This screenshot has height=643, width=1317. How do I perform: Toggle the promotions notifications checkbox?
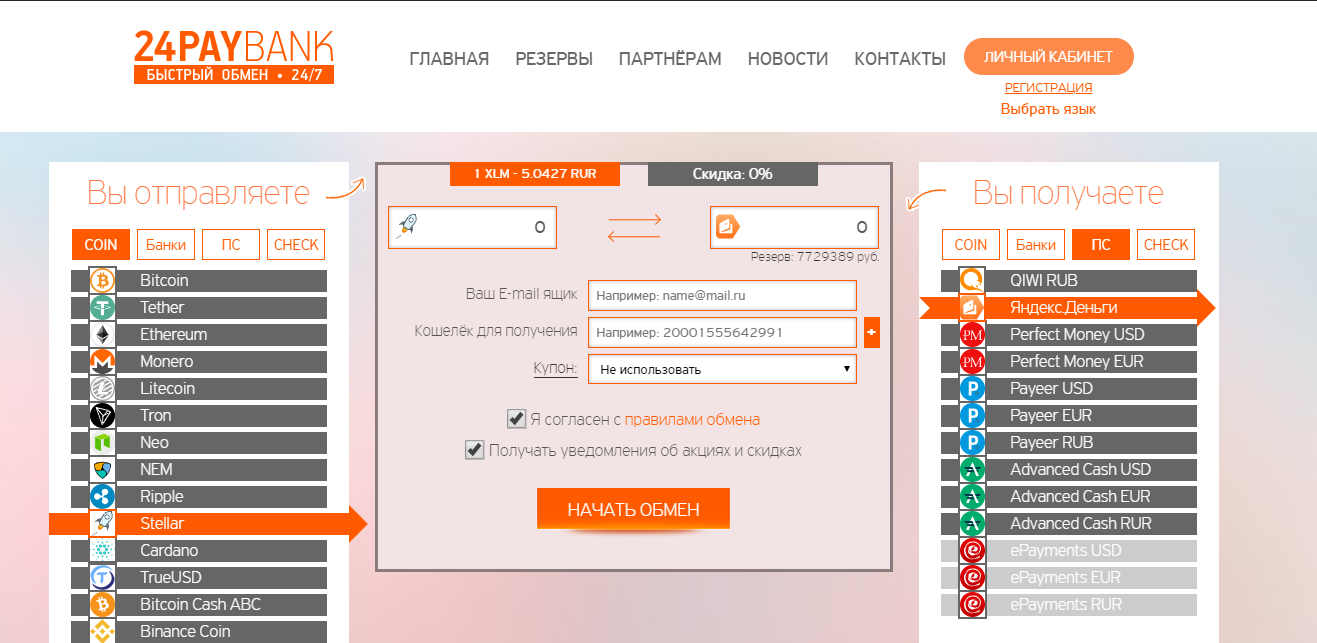(475, 450)
